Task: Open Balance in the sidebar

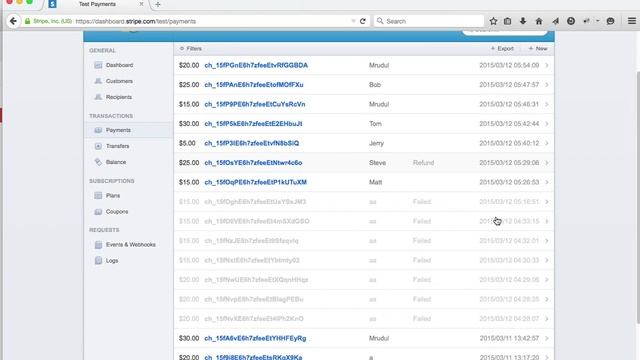Action: click(x=116, y=162)
